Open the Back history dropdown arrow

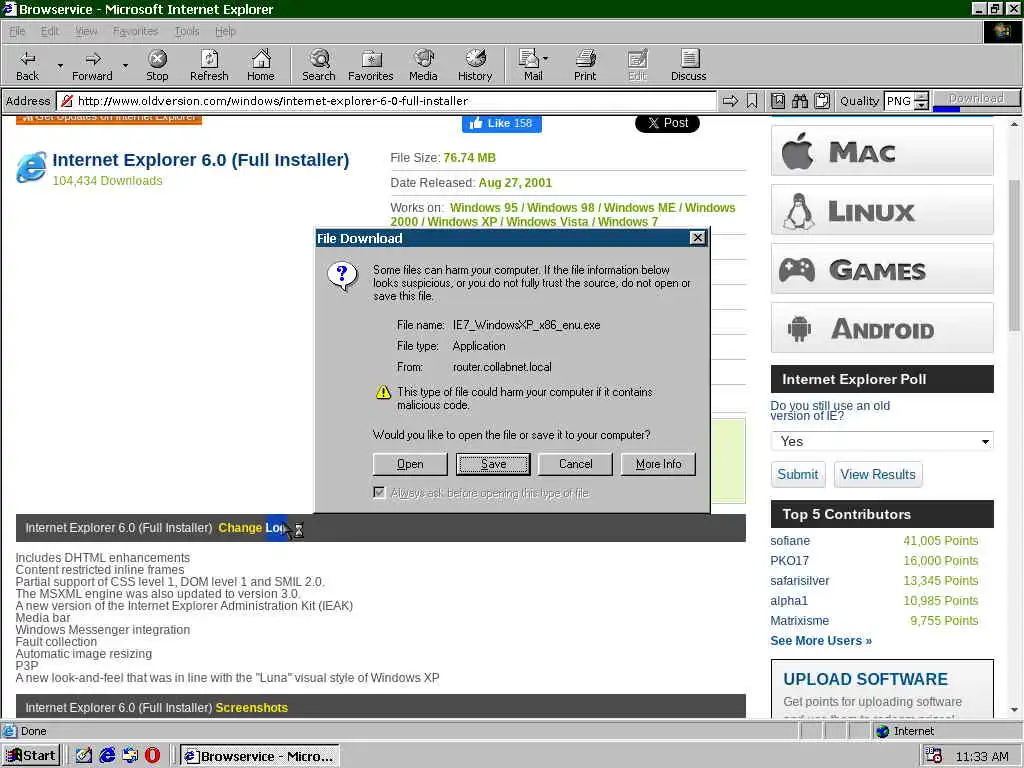coord(59,65)
